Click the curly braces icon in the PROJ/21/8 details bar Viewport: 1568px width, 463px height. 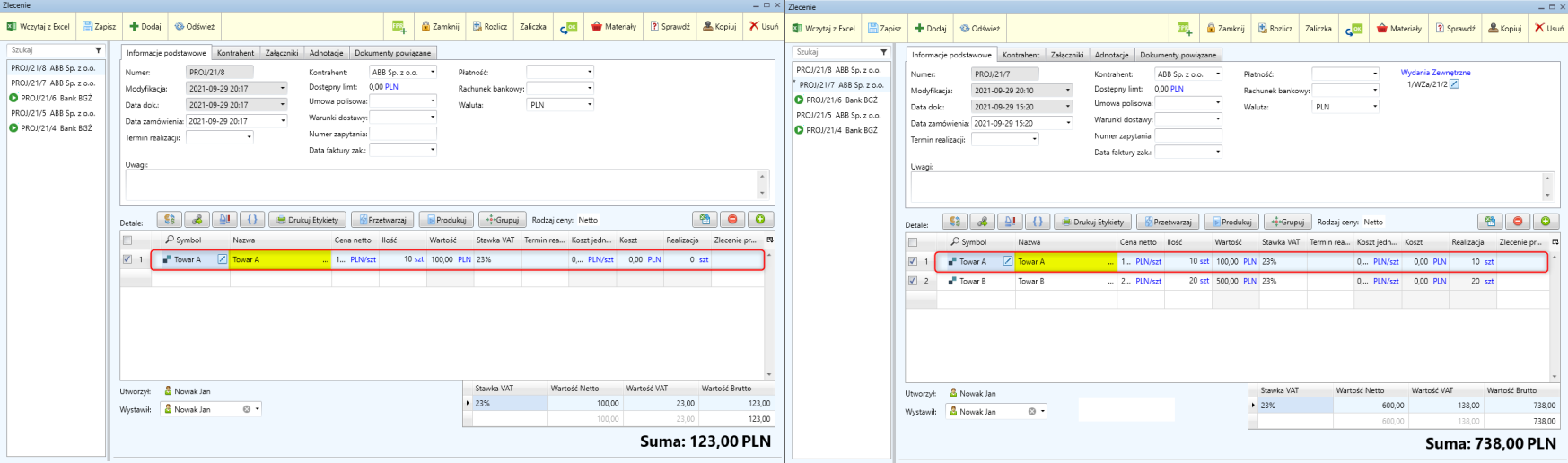coord(252,220)
